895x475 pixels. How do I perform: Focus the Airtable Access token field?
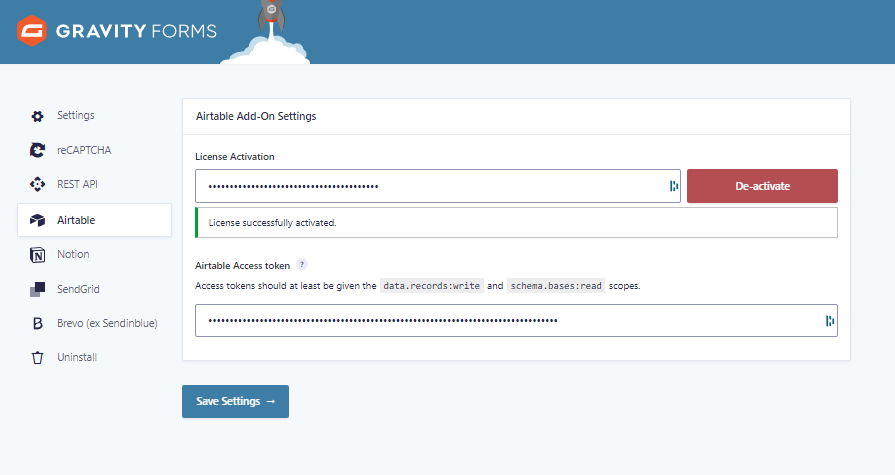[516, 321]
